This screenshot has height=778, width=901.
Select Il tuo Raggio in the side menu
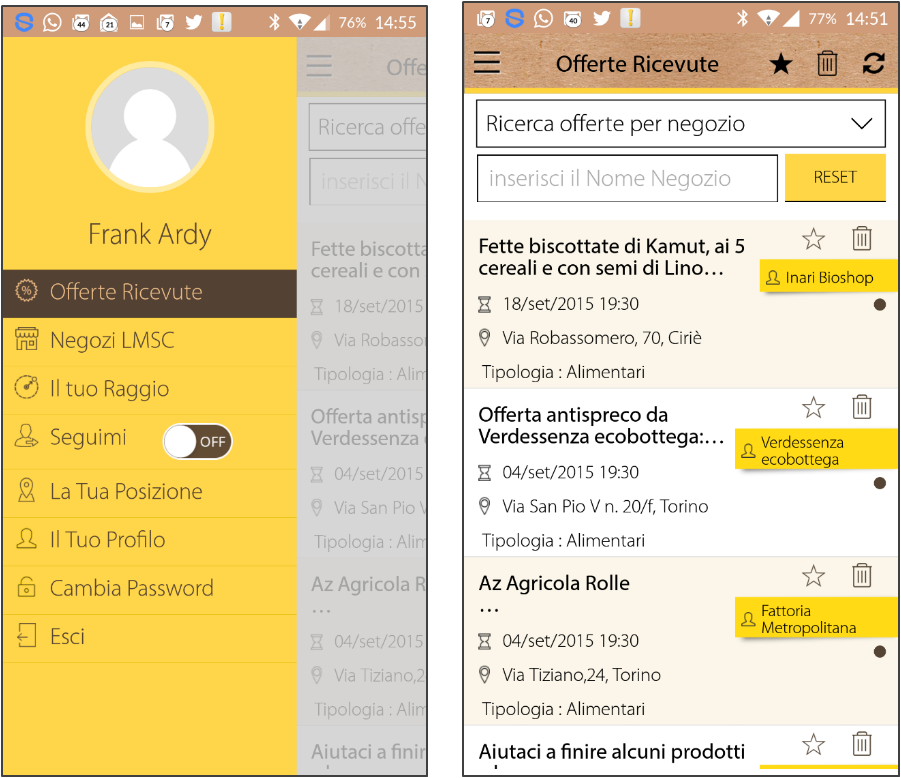click(108, 389)
